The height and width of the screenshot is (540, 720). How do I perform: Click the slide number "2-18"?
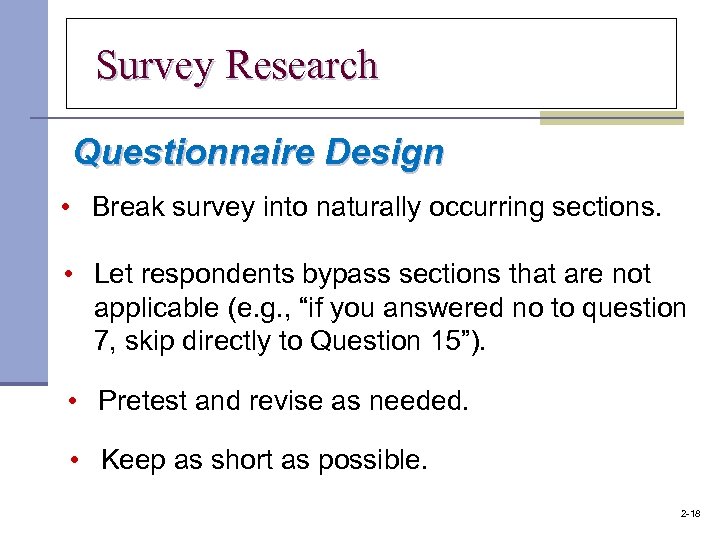tap(690, 514)
